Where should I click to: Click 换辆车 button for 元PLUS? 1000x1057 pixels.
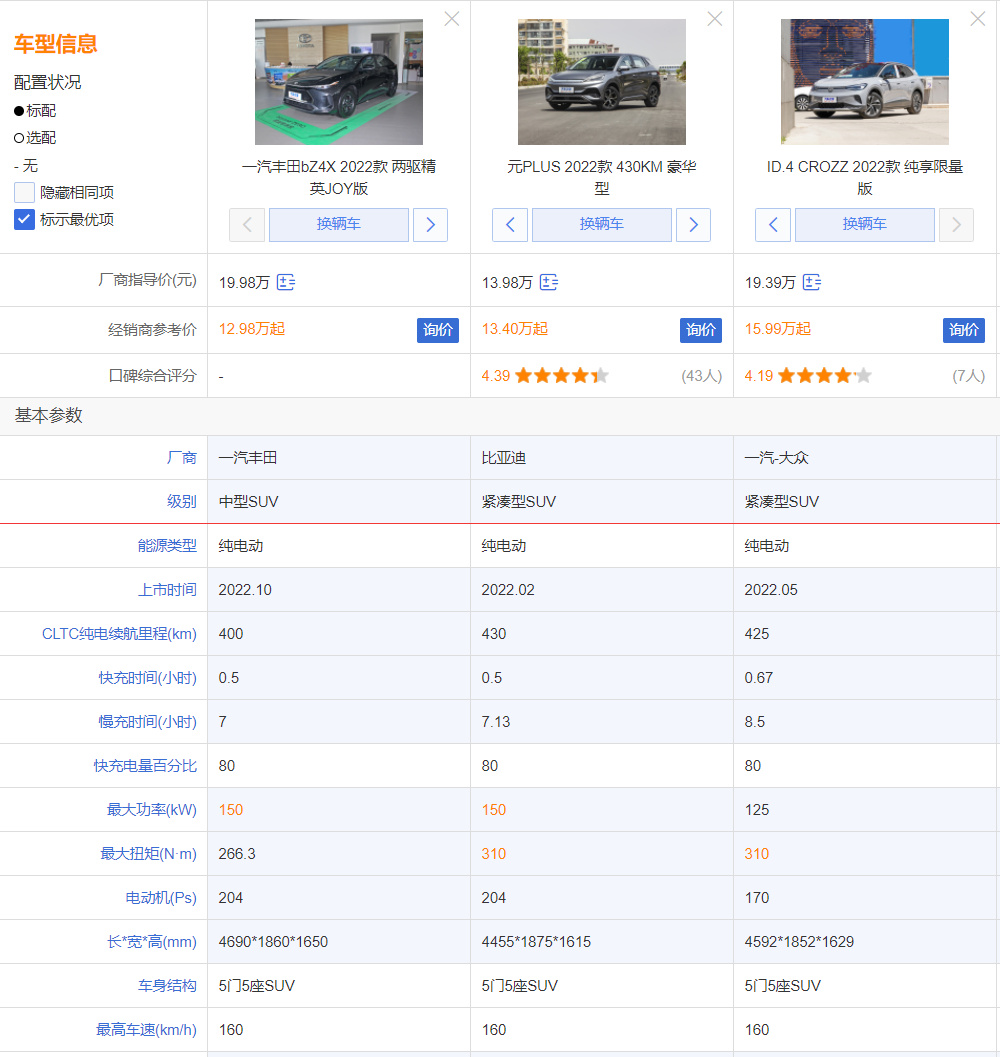click(601, 224)
